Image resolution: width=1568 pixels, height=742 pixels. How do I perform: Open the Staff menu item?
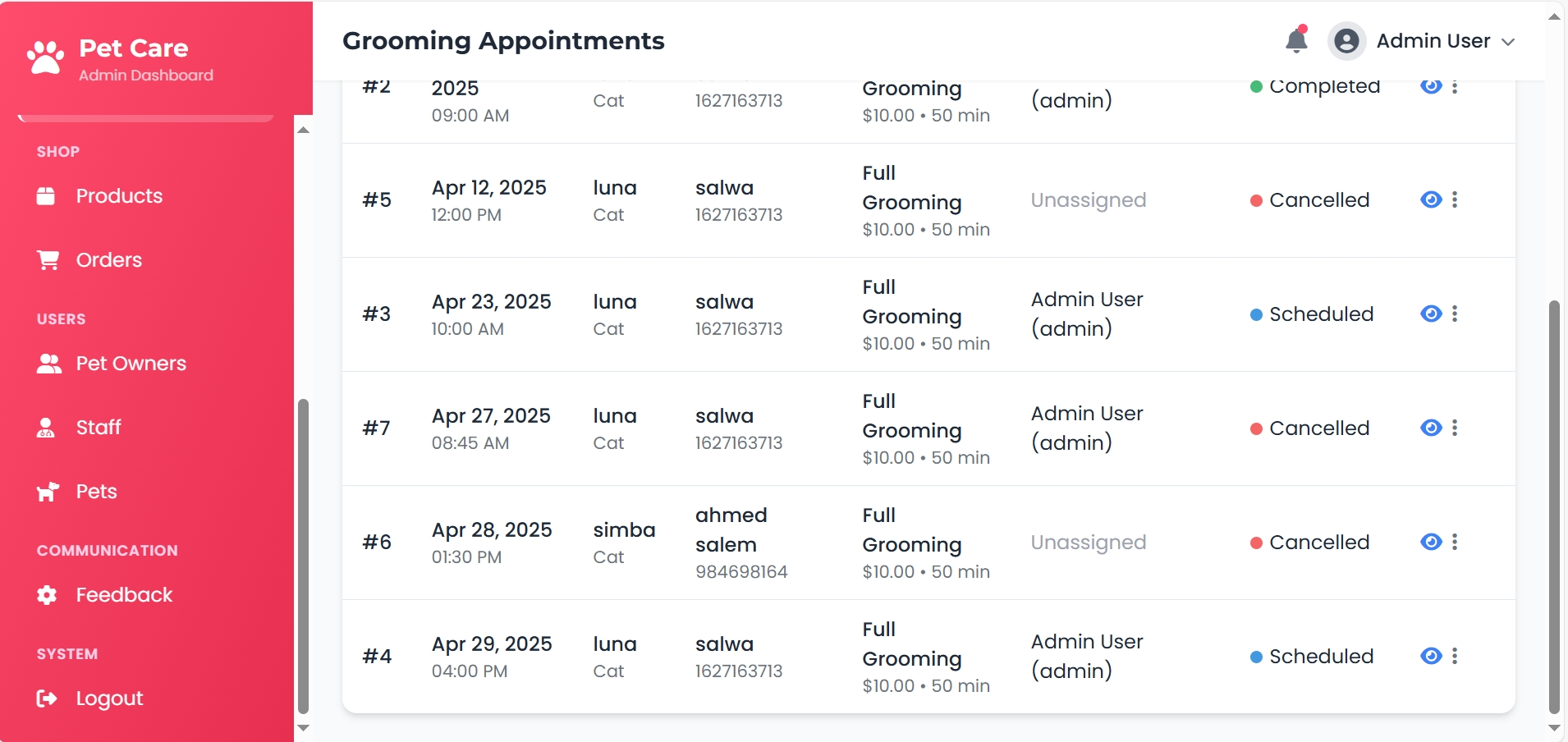99,428
